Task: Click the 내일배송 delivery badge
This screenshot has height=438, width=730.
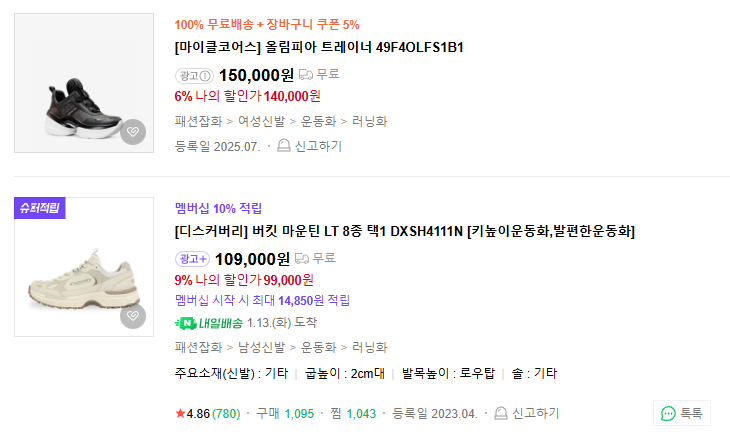Action: tap(208, 323)
